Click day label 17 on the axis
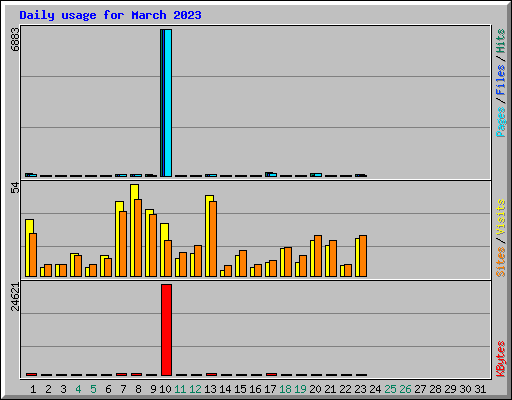This screenshot has width=512, height=400. click(270, 389)
